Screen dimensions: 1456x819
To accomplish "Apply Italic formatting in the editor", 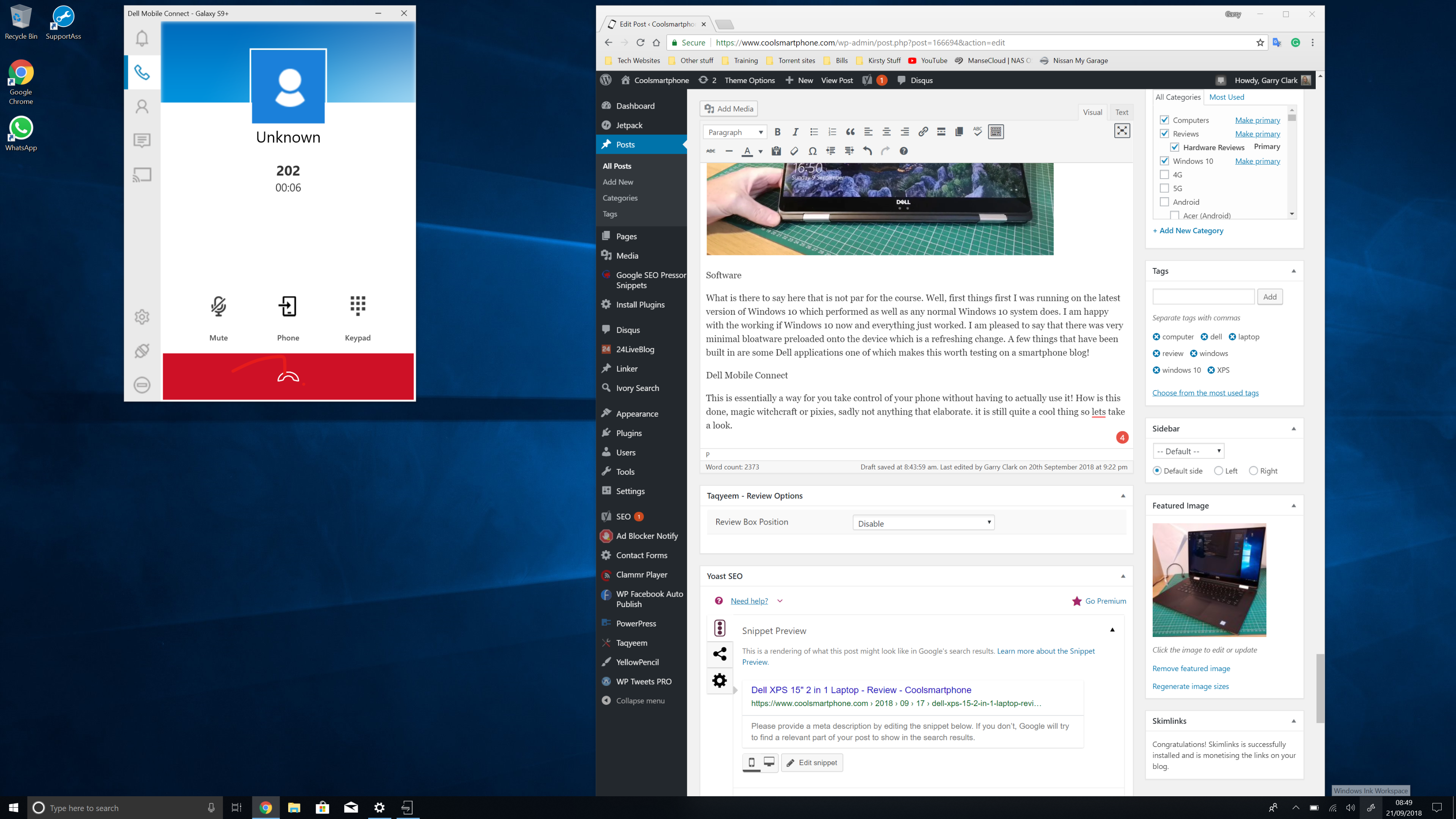I will point(795,132).
